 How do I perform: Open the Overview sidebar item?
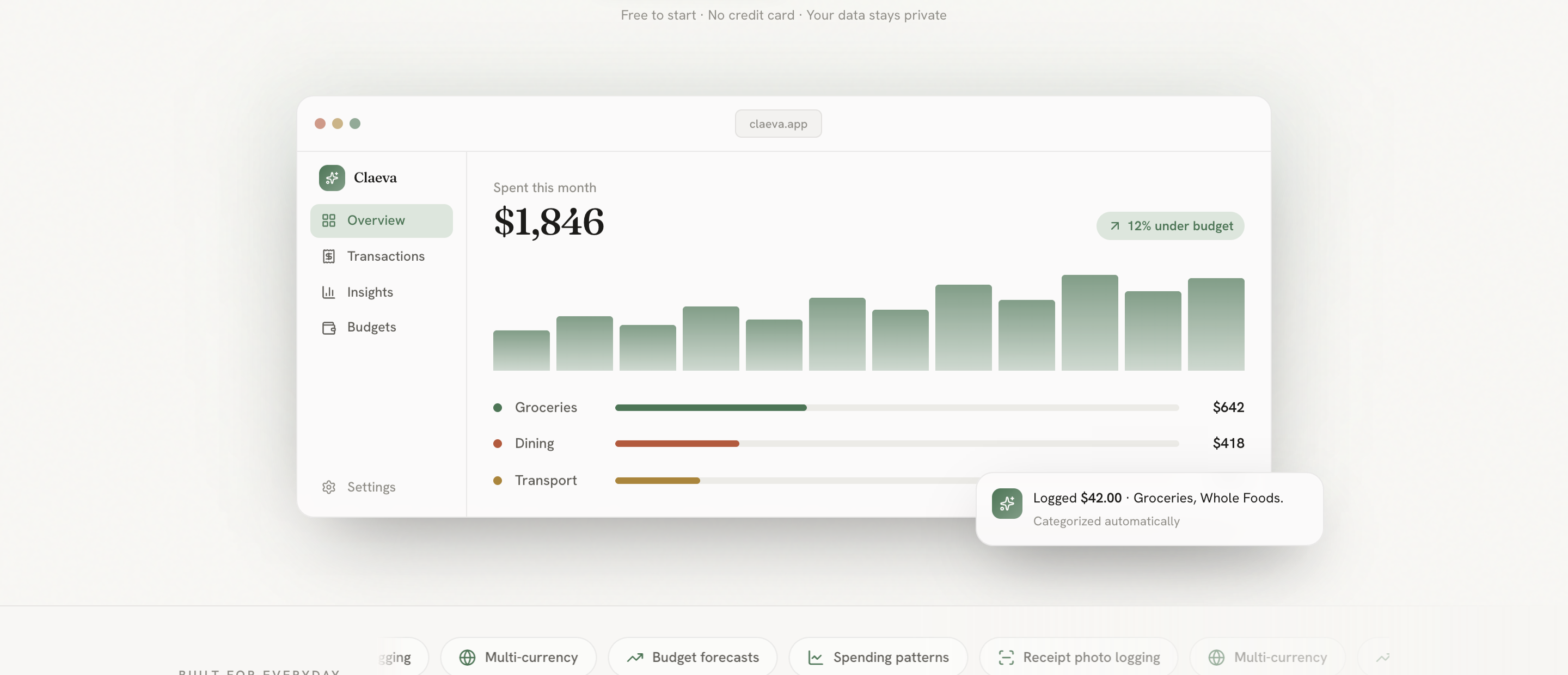(x=381, y=220)
